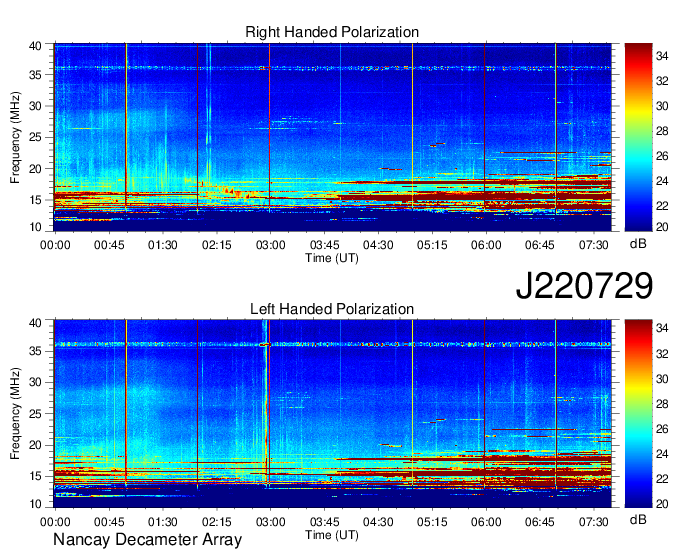
Task: Click "Frequency (MHz)" axis label of Left Handed plot
Action: (x=15, y=414)
